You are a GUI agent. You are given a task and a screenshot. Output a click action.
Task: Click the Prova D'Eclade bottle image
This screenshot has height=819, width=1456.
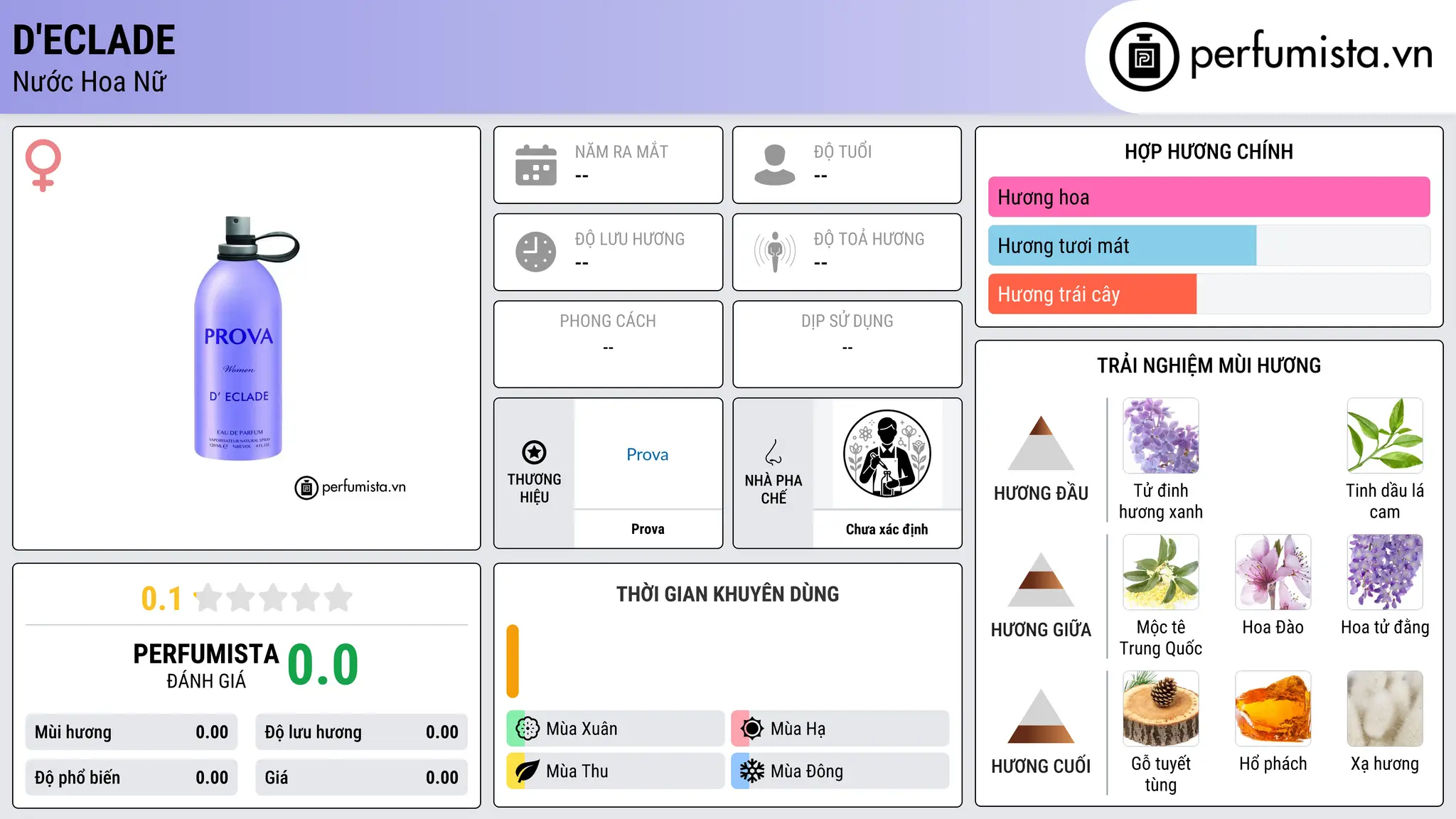click(245, 338)
